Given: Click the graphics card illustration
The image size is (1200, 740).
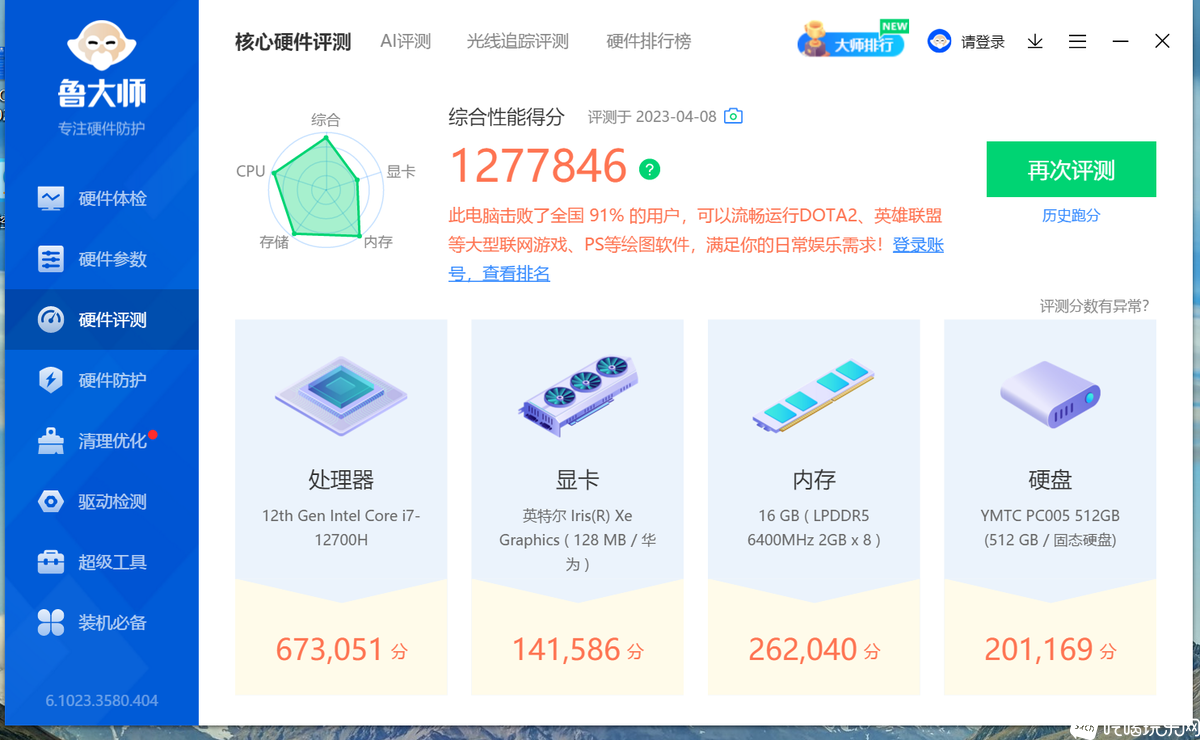Looking at the screenshot, I should tap(577, 394).
